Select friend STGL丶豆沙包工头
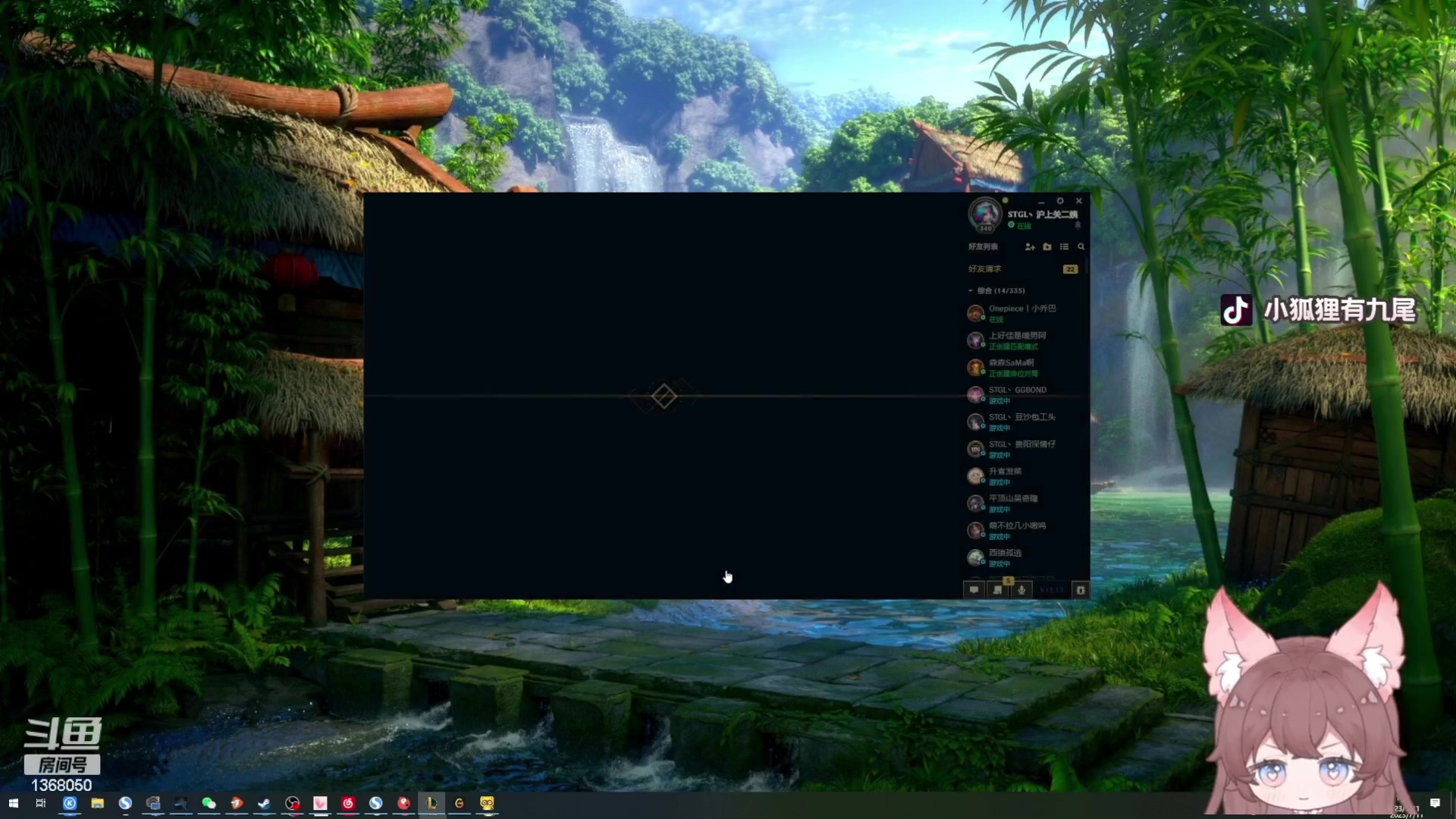 [1025, 422]
